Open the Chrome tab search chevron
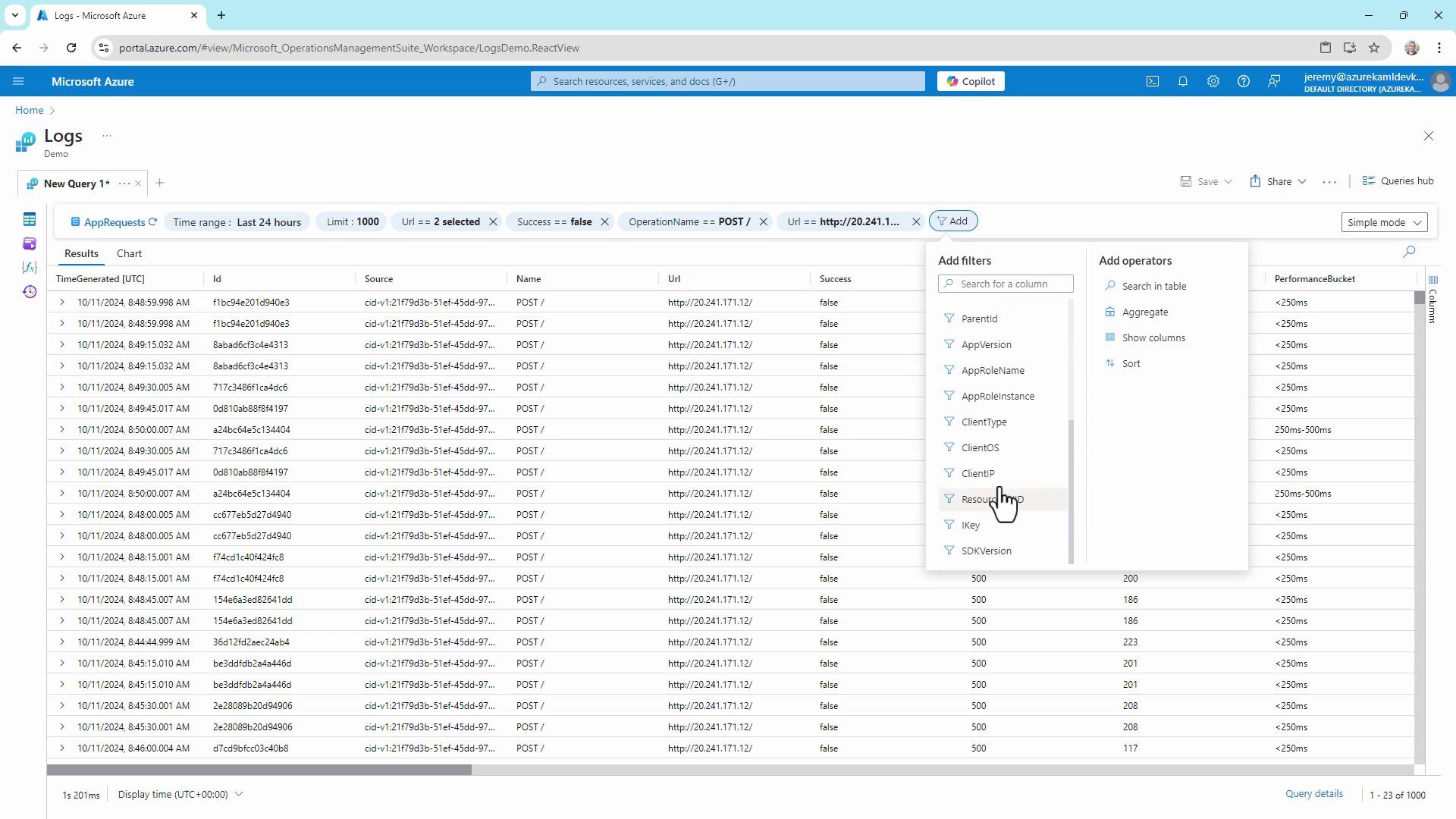 click(15, 15)
